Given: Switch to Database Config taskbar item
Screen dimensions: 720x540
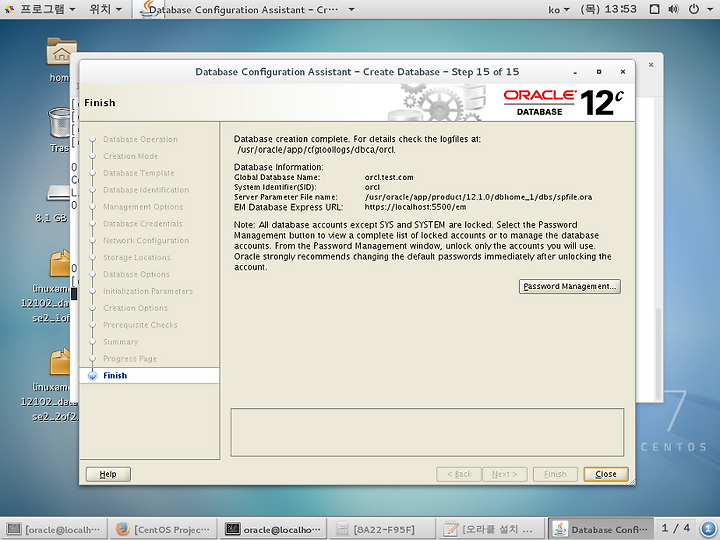Looking at the screenshot, I should click(x=602, y=529).
